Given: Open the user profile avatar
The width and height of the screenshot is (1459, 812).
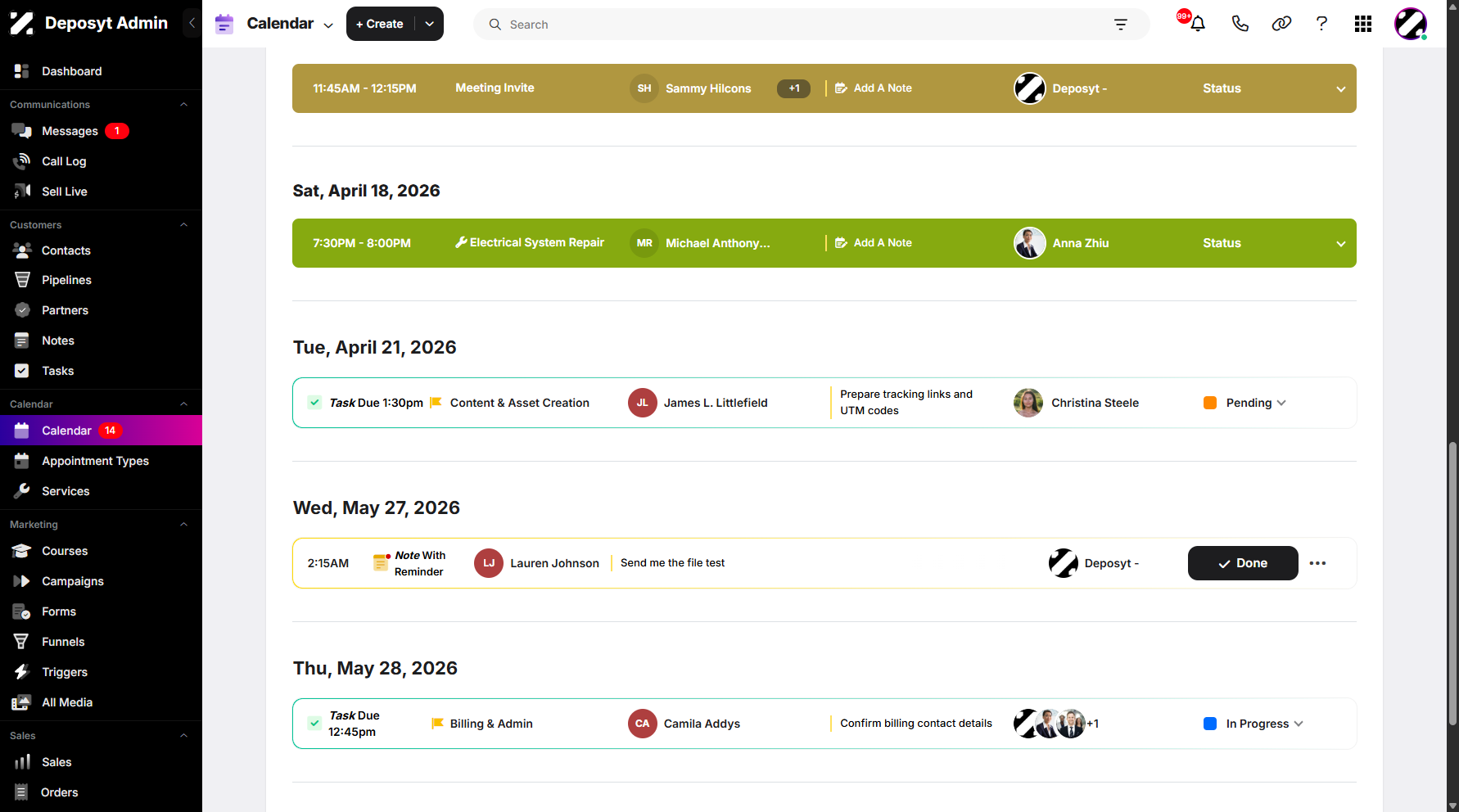Looking at the screenshot, I should [1411, 24].
